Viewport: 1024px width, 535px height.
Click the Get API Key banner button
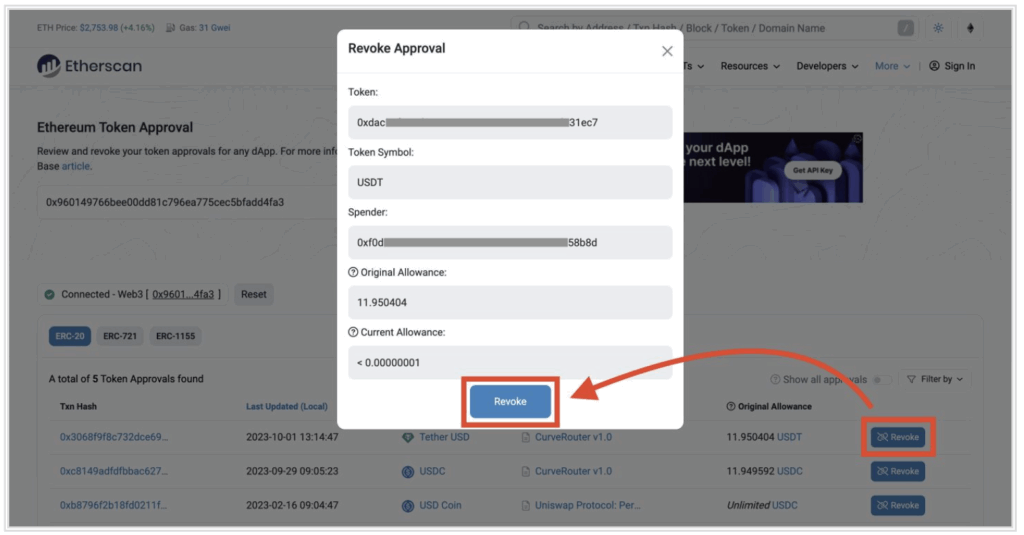(x=812, y=170)
